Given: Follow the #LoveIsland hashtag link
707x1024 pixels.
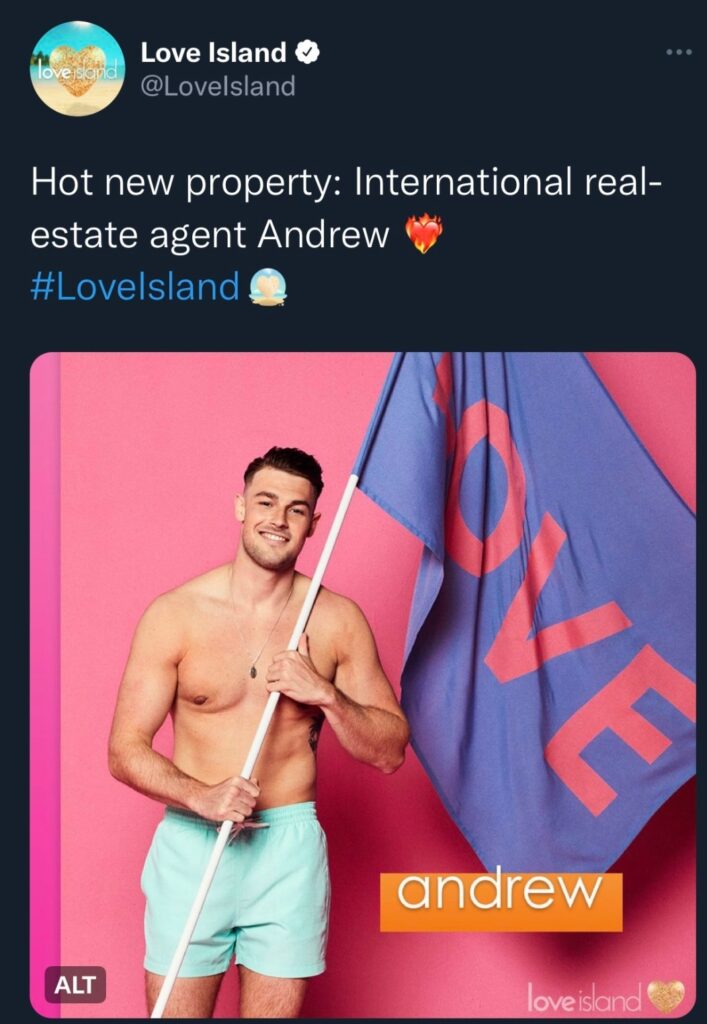Looking at the screenshot, I should [134, 287].
